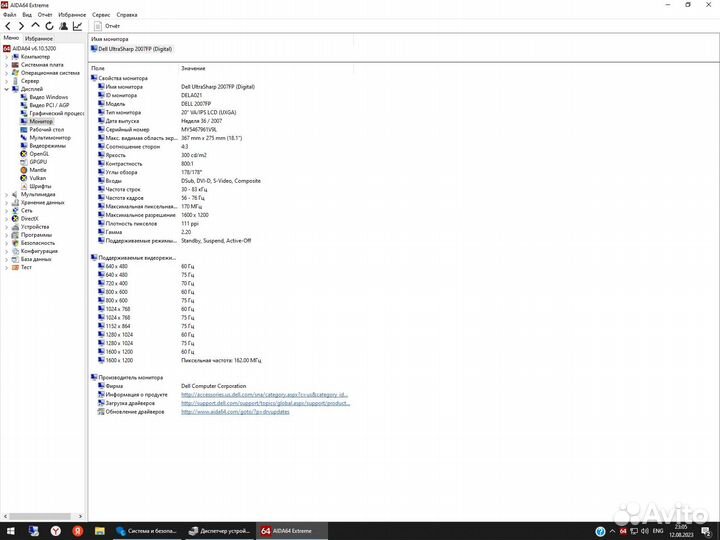
Task: Select Мультимонитор tree item
Action: (45, 138)
